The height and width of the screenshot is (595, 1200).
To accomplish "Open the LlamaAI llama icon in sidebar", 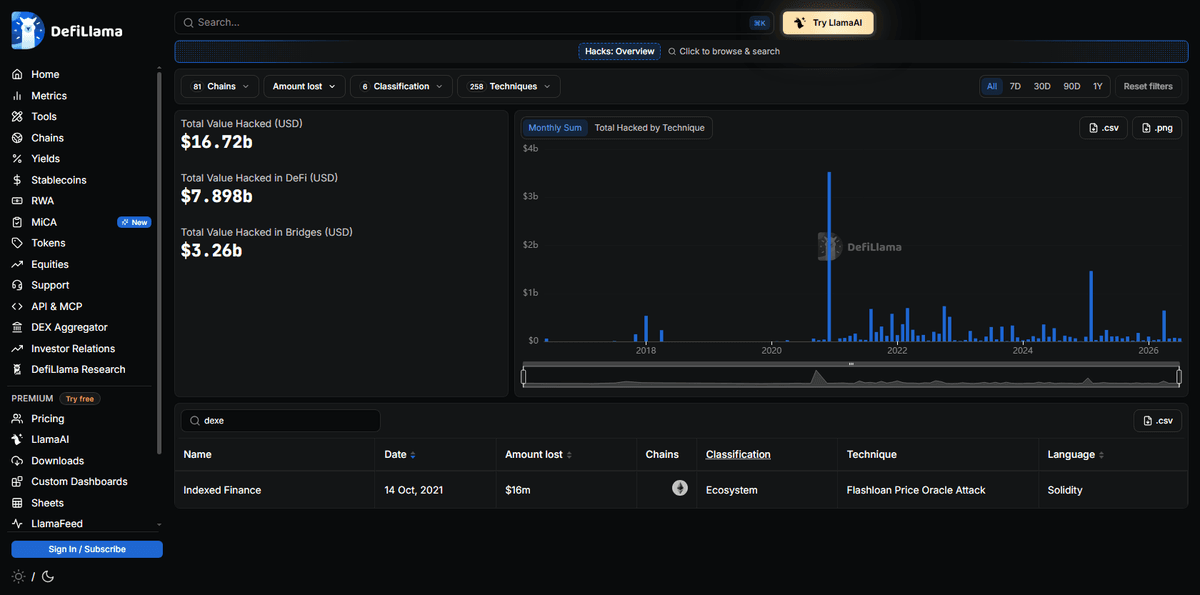I will [x=17, y=440].
